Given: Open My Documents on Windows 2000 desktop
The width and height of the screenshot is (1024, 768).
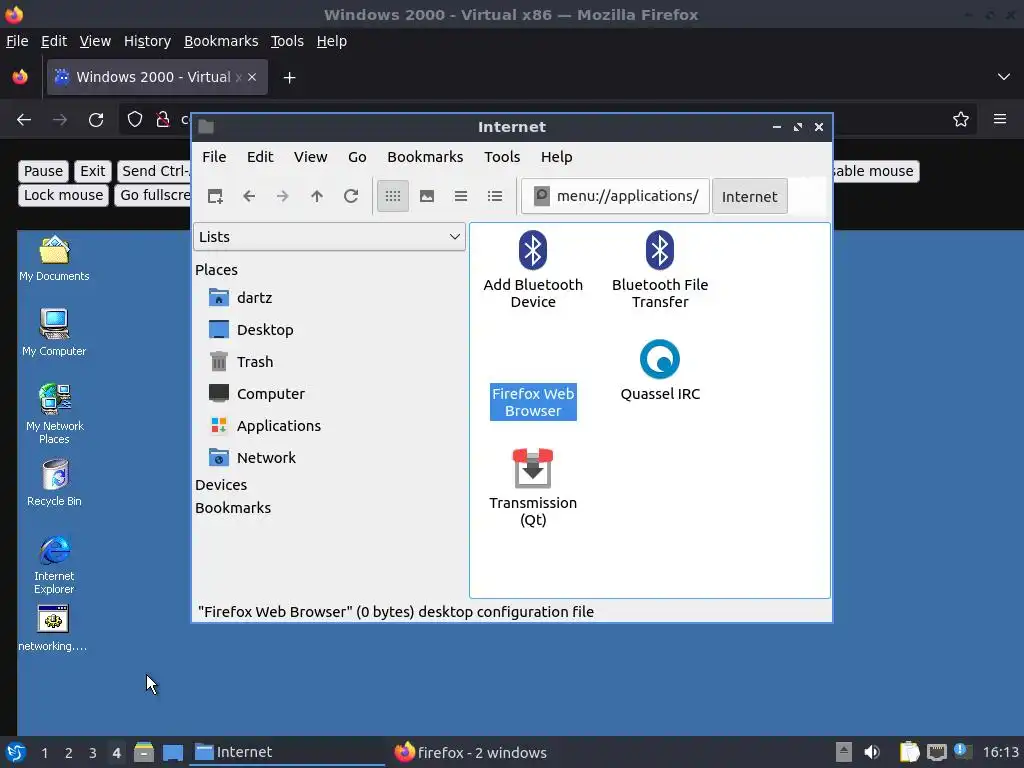Looking at the screenshot, I should point(54,259).
